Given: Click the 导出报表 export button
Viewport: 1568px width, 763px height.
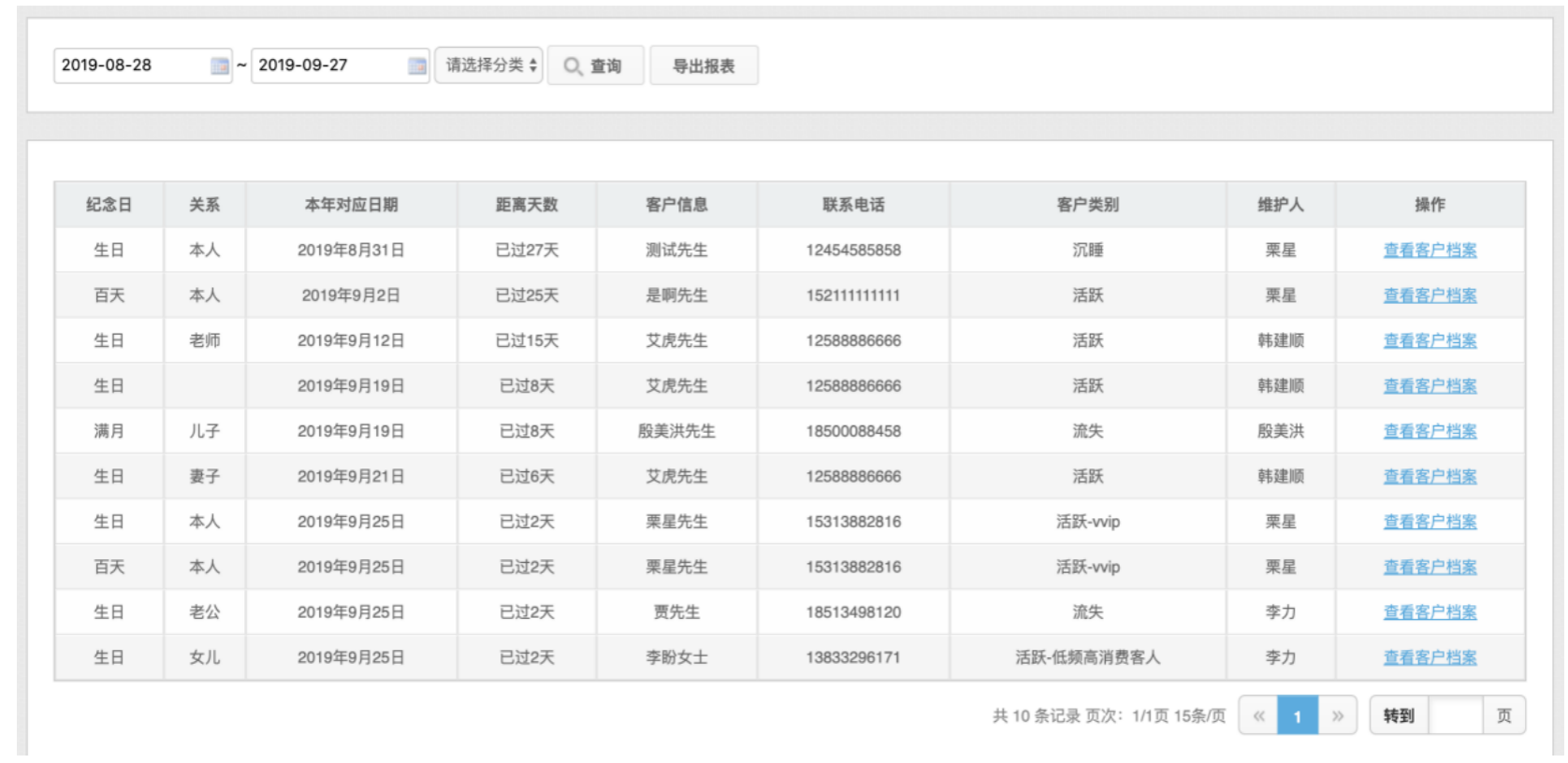Looking at the screenshot, I should tap(704, 66).
